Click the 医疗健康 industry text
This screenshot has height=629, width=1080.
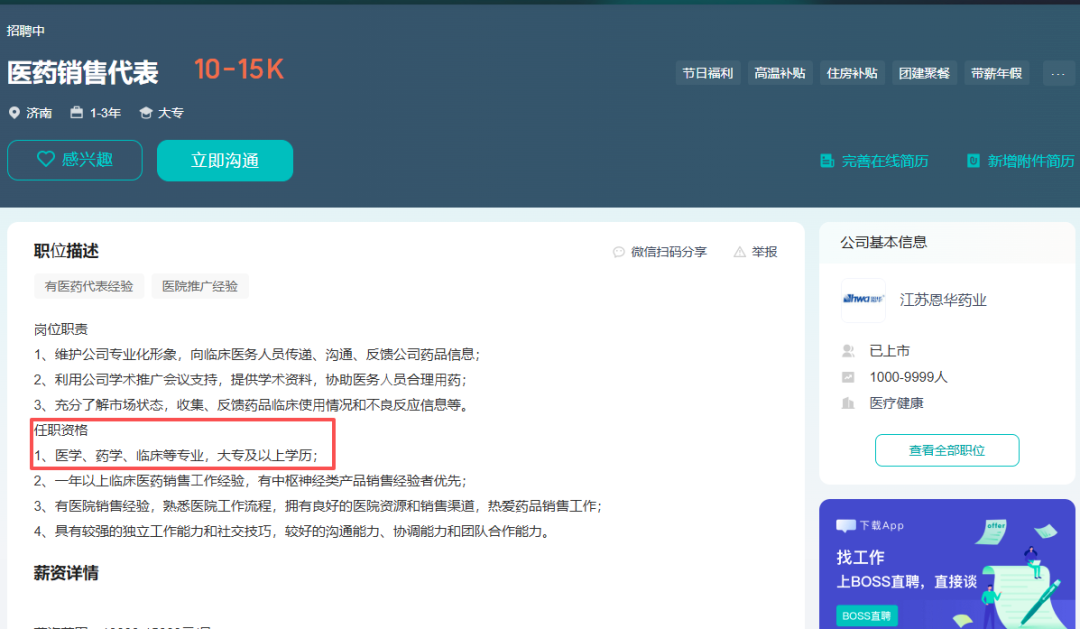896,403
